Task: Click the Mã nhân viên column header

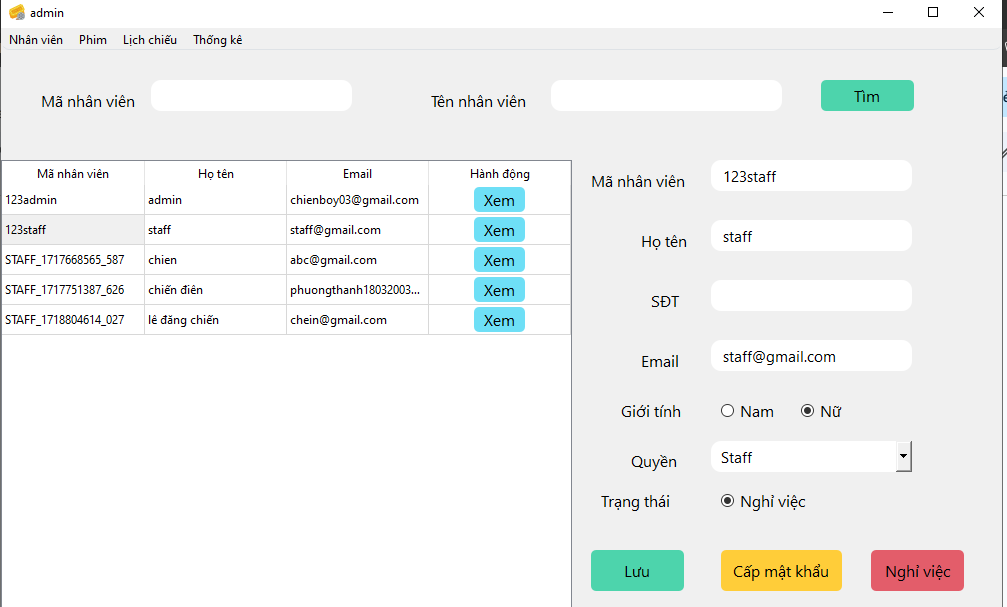Action: pos(73,173)
